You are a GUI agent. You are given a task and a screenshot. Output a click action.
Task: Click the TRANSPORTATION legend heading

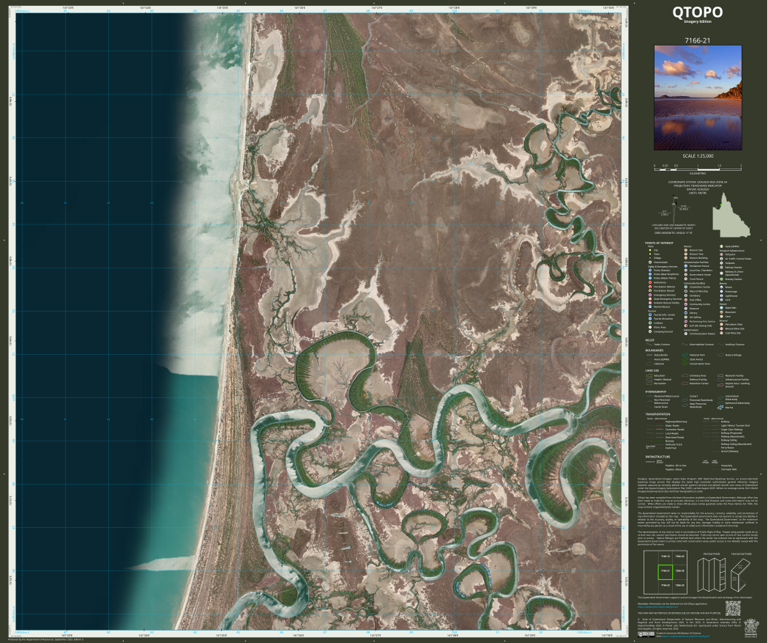(x=658, y=414)
